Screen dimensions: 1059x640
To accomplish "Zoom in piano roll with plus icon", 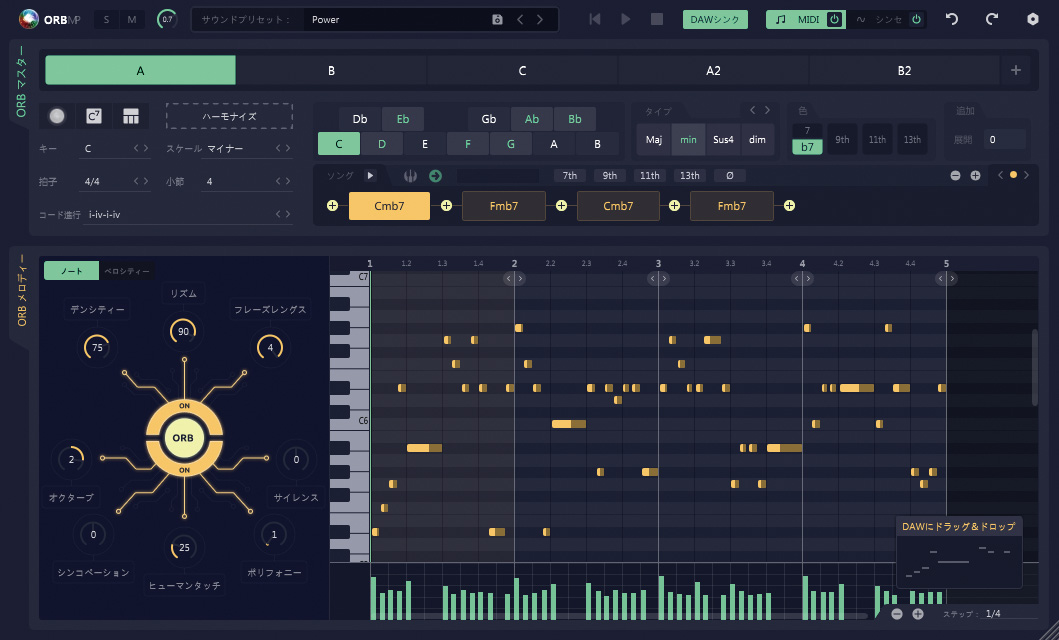I will (x=918, y=614).
